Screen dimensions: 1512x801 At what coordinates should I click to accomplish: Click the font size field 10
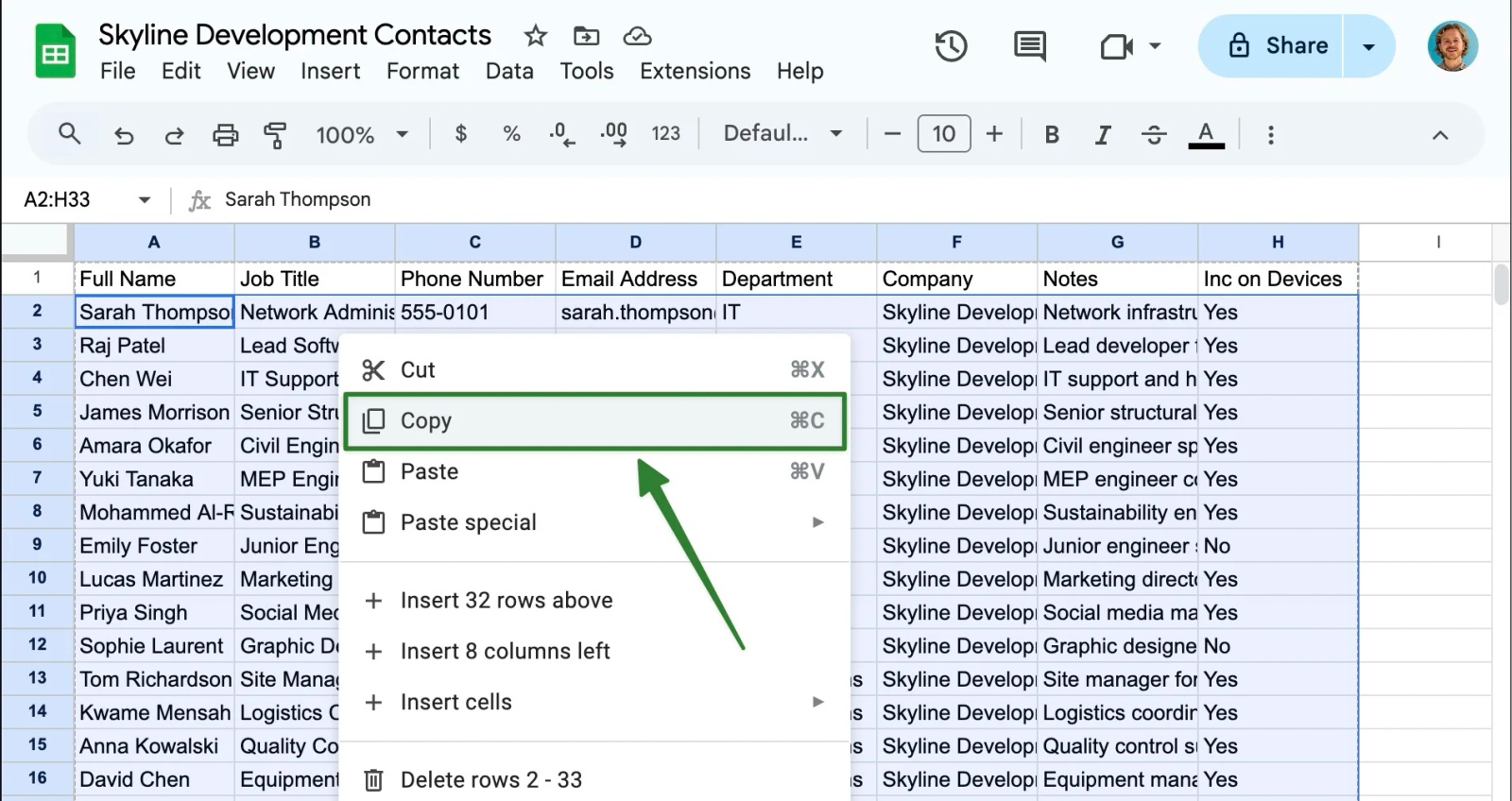(x=943, y=134)
